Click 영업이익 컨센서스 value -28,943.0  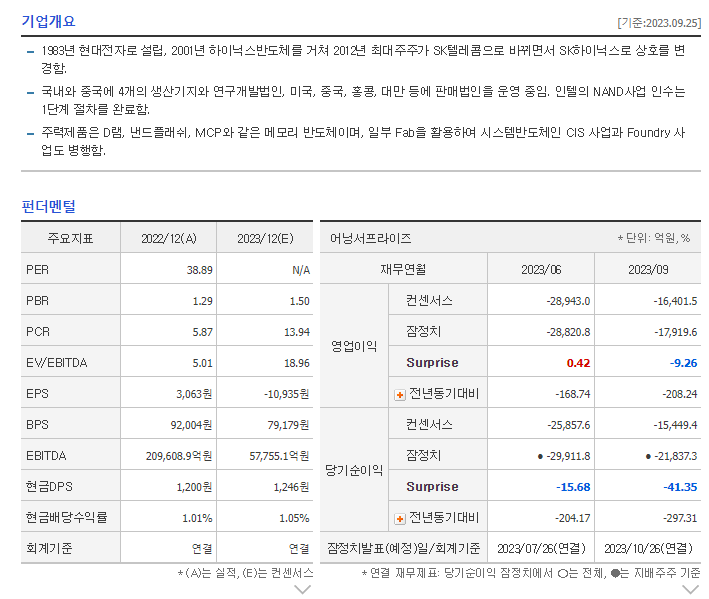568,301
